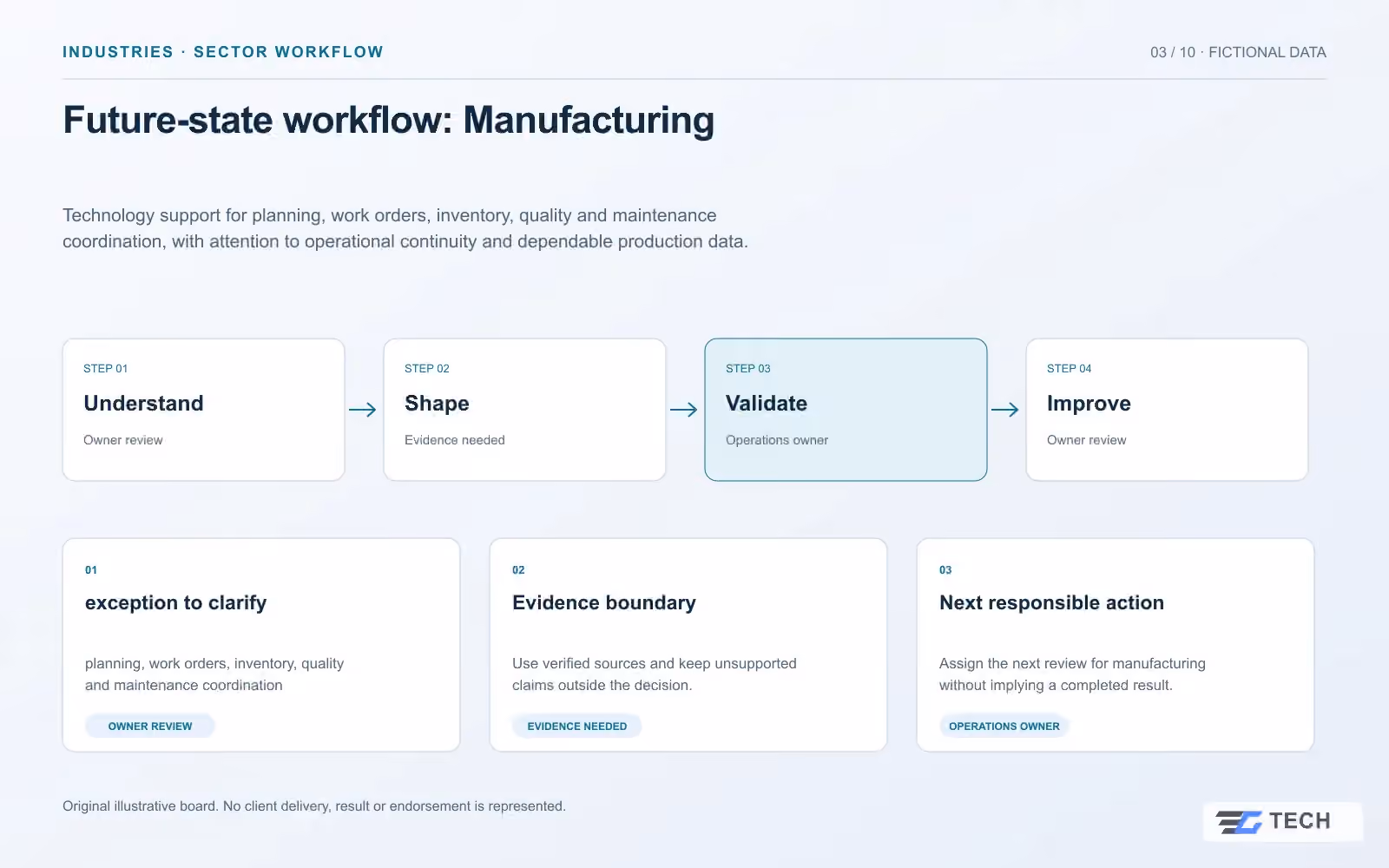
Task: Click 'Operations owner' text in Validate card
Action: 777,440
